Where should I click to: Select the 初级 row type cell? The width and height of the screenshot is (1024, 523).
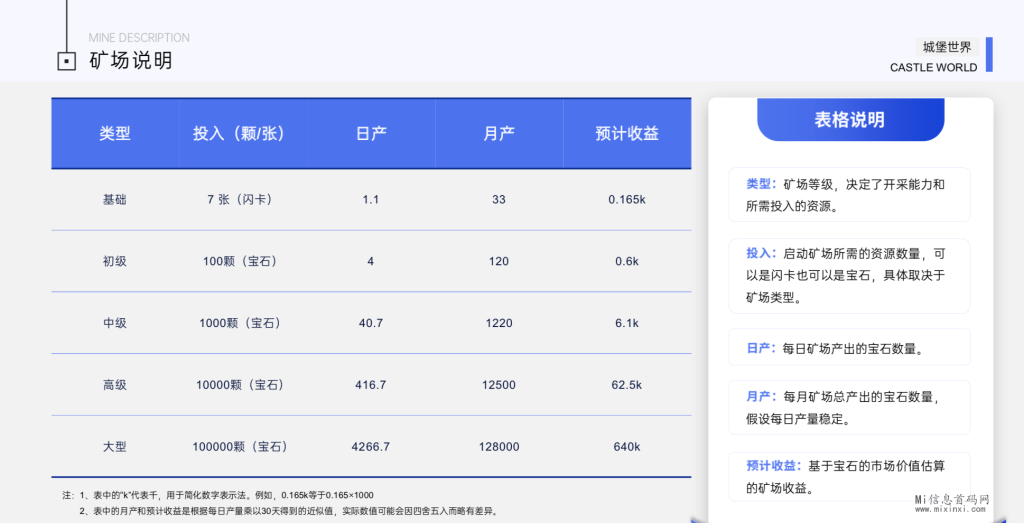[x=115, y=261]
